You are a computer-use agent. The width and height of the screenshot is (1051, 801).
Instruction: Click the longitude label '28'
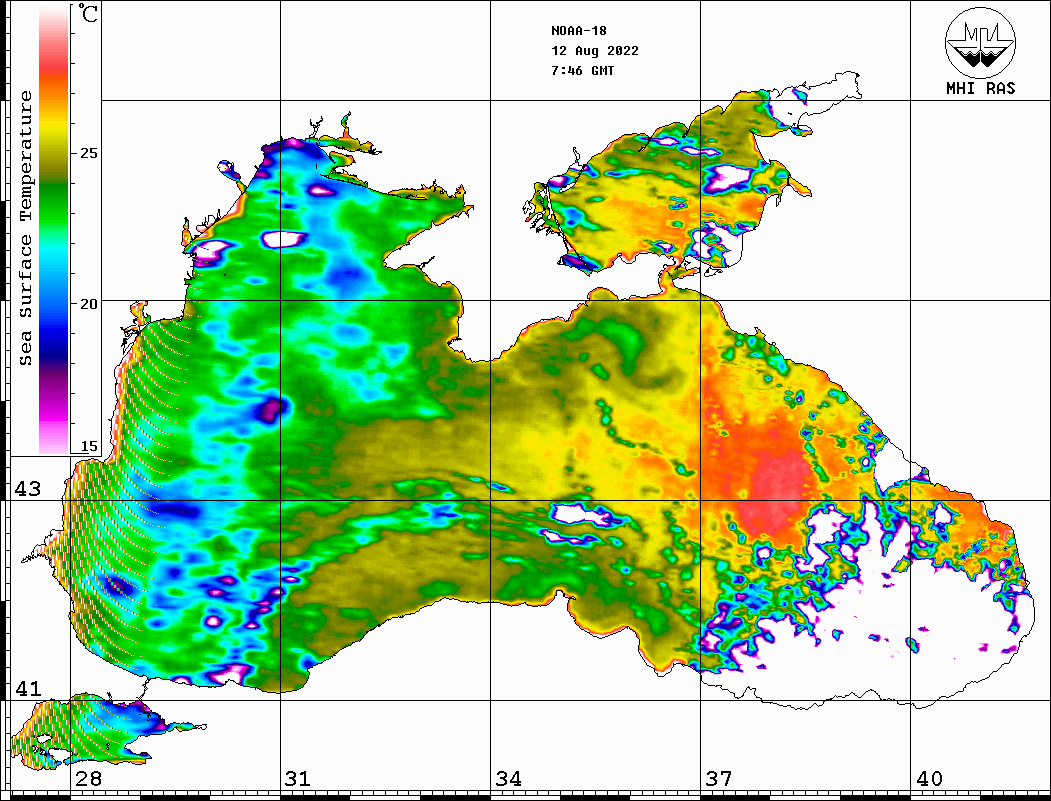[88, 778]
